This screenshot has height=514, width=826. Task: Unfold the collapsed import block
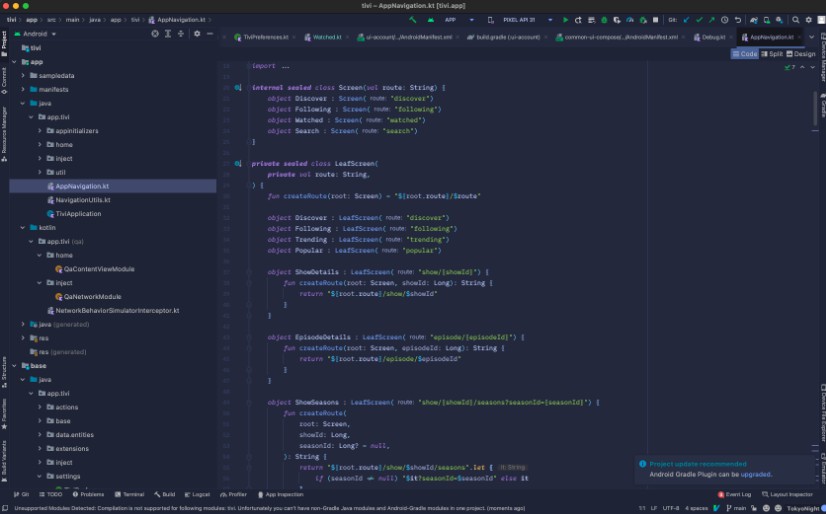click(285, 66)
